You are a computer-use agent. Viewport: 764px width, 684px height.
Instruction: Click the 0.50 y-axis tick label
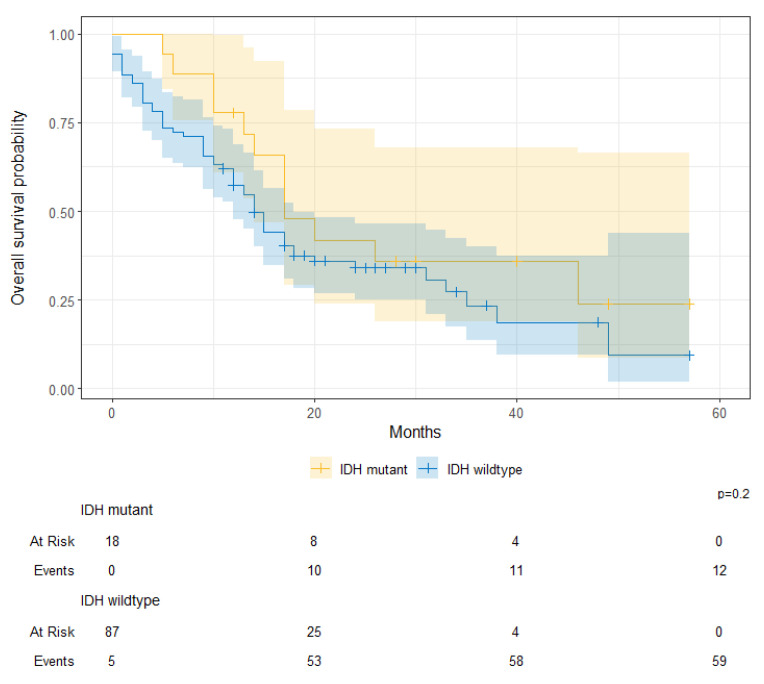[x=62, y=212]
